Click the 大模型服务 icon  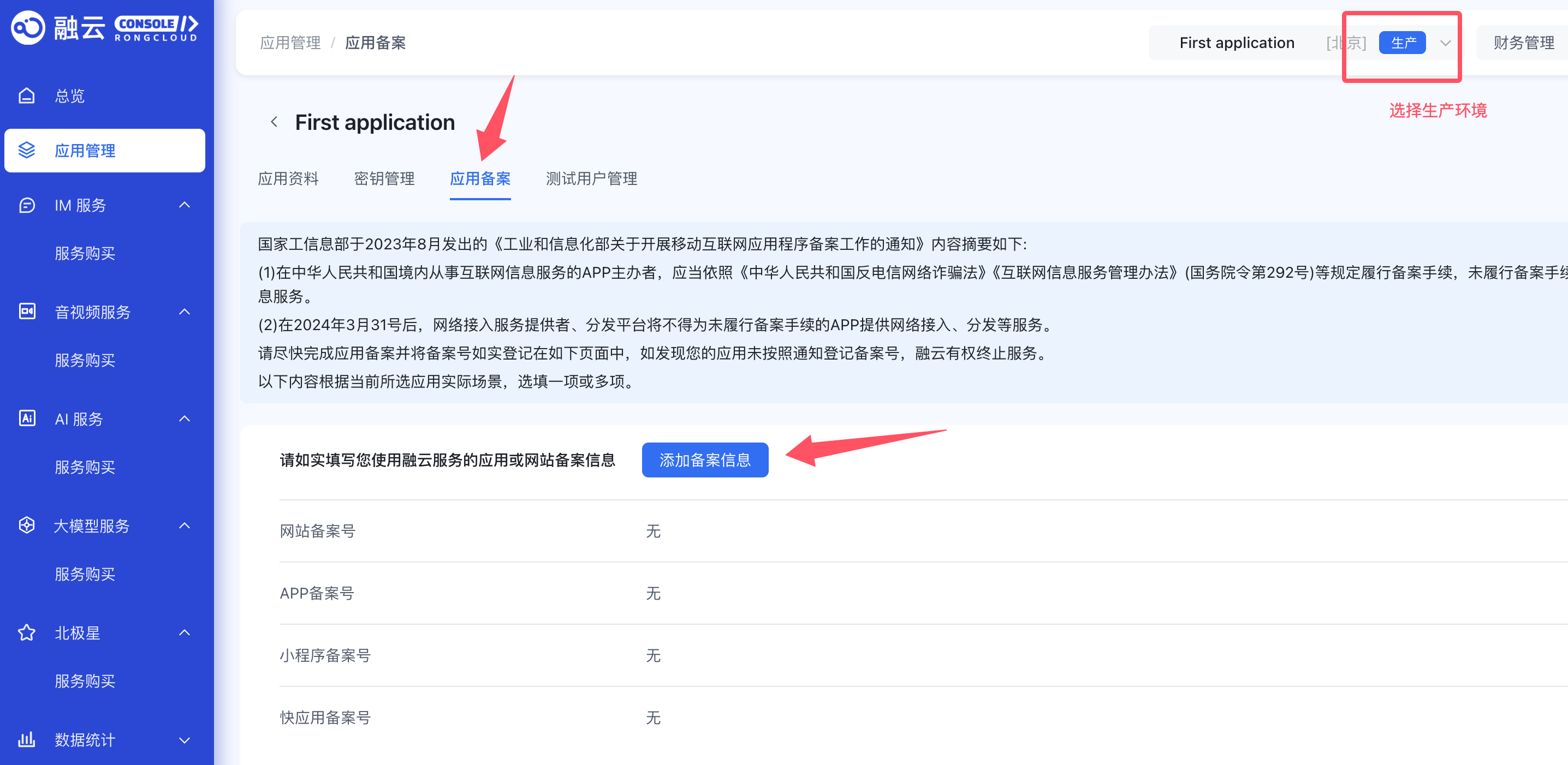pos(27,525)
